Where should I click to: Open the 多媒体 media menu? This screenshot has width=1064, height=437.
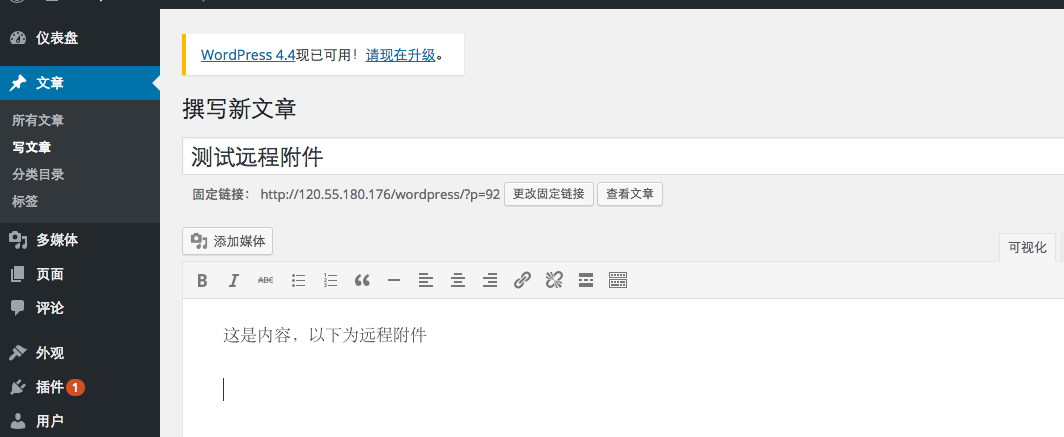(x=79, y=240)
